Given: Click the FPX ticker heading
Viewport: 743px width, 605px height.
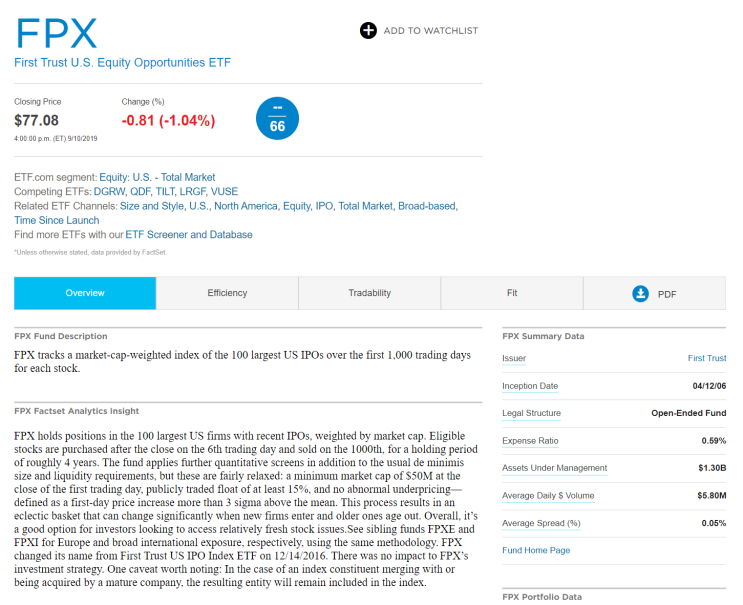Looking at the screenshot, I should click(x=56, y=34).
